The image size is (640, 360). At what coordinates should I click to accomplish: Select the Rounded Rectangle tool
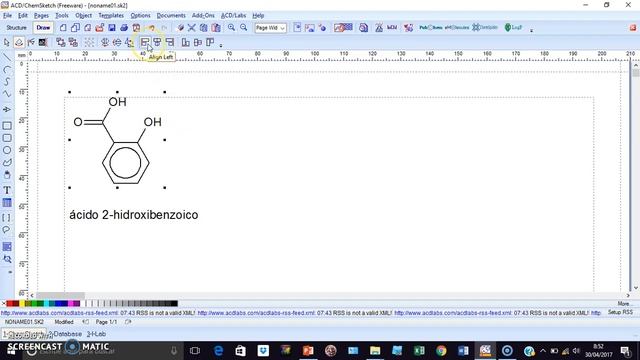7,138
